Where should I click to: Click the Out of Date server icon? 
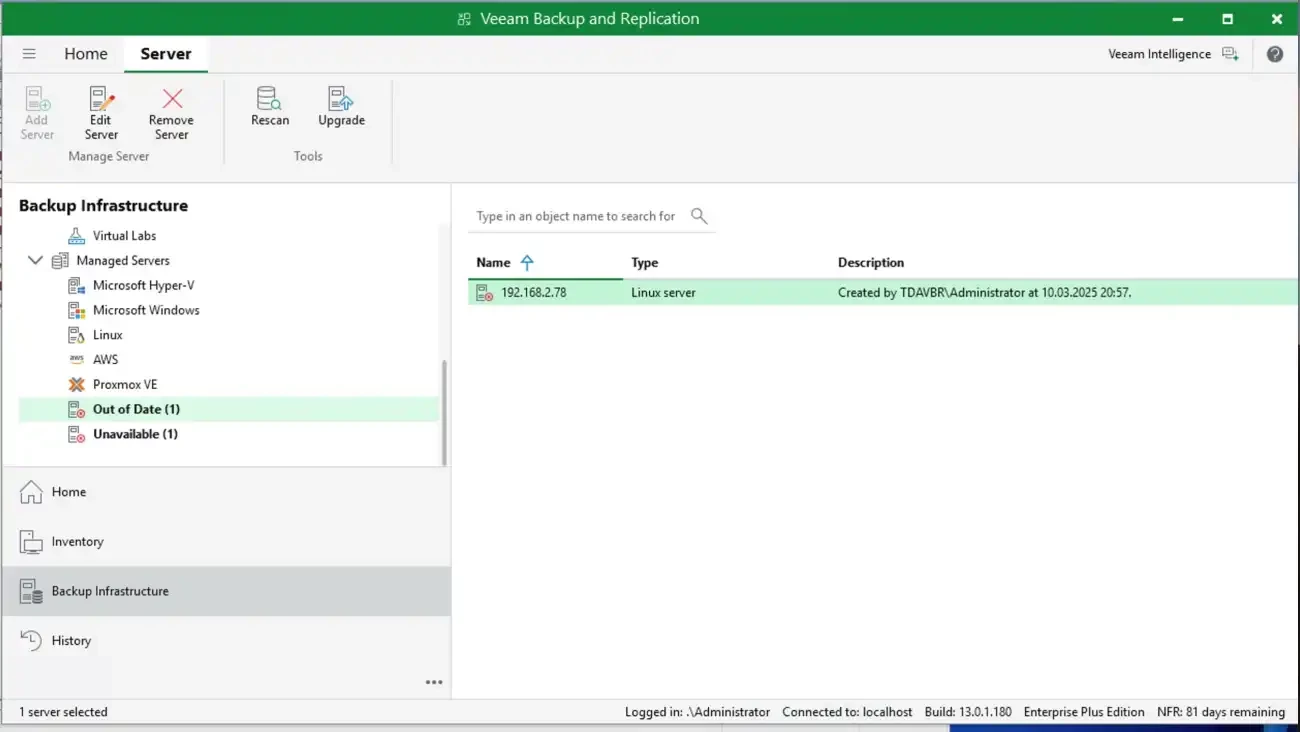pos(76,410)
